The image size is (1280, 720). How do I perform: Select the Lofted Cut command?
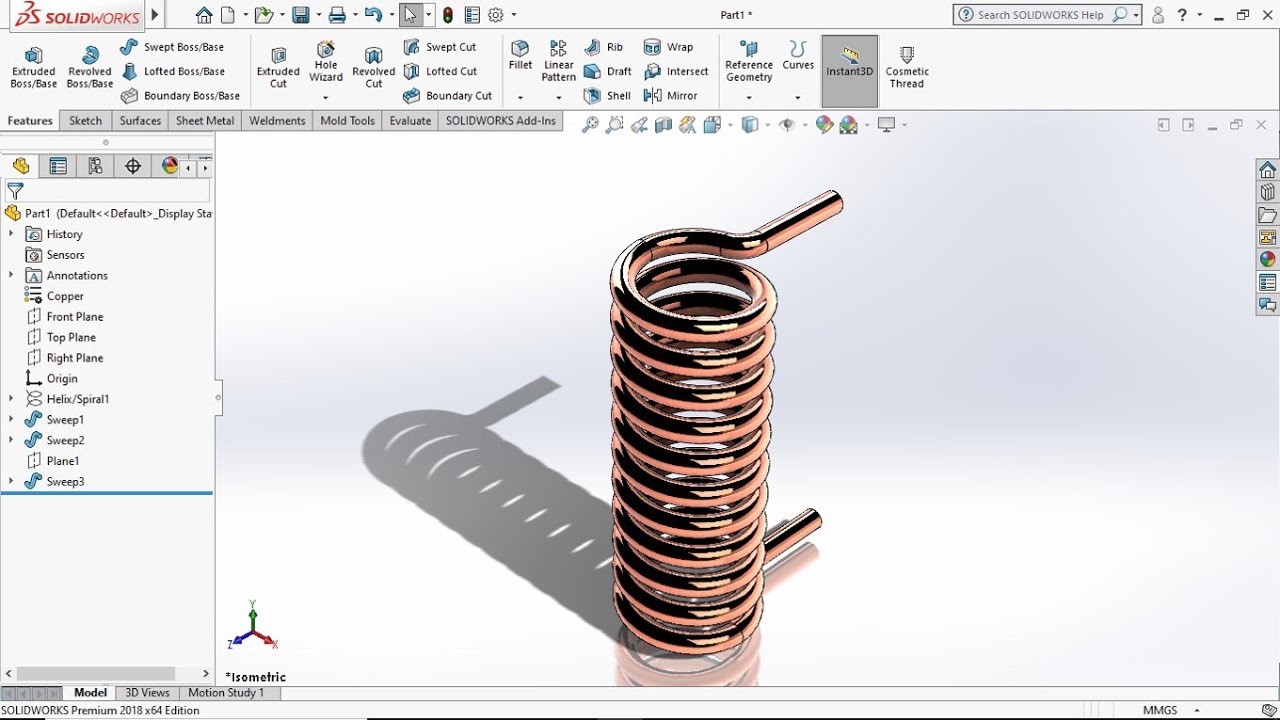(x=440, y=71)
